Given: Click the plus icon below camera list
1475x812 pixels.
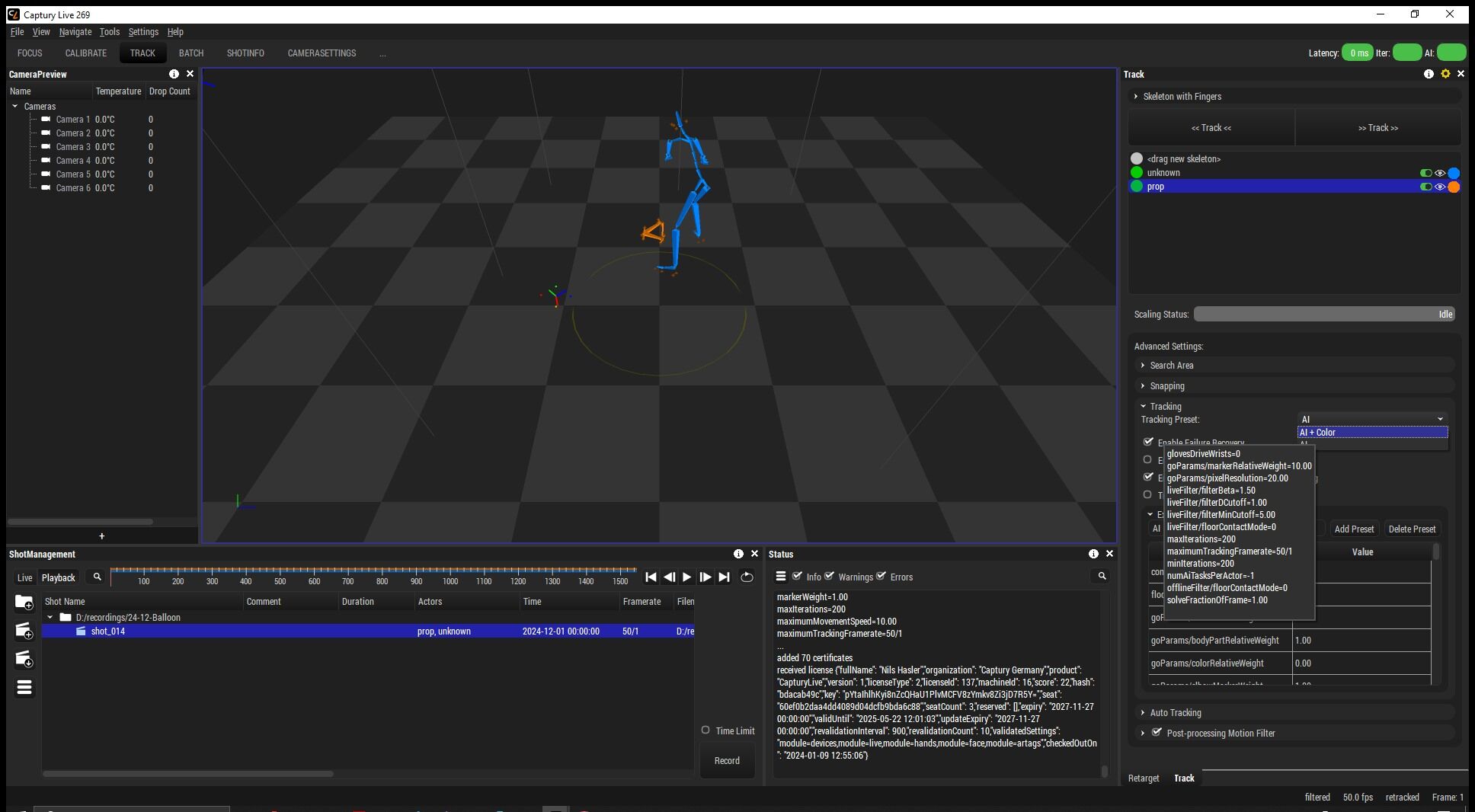Looking at the screenshot, I should click(101, 536).
